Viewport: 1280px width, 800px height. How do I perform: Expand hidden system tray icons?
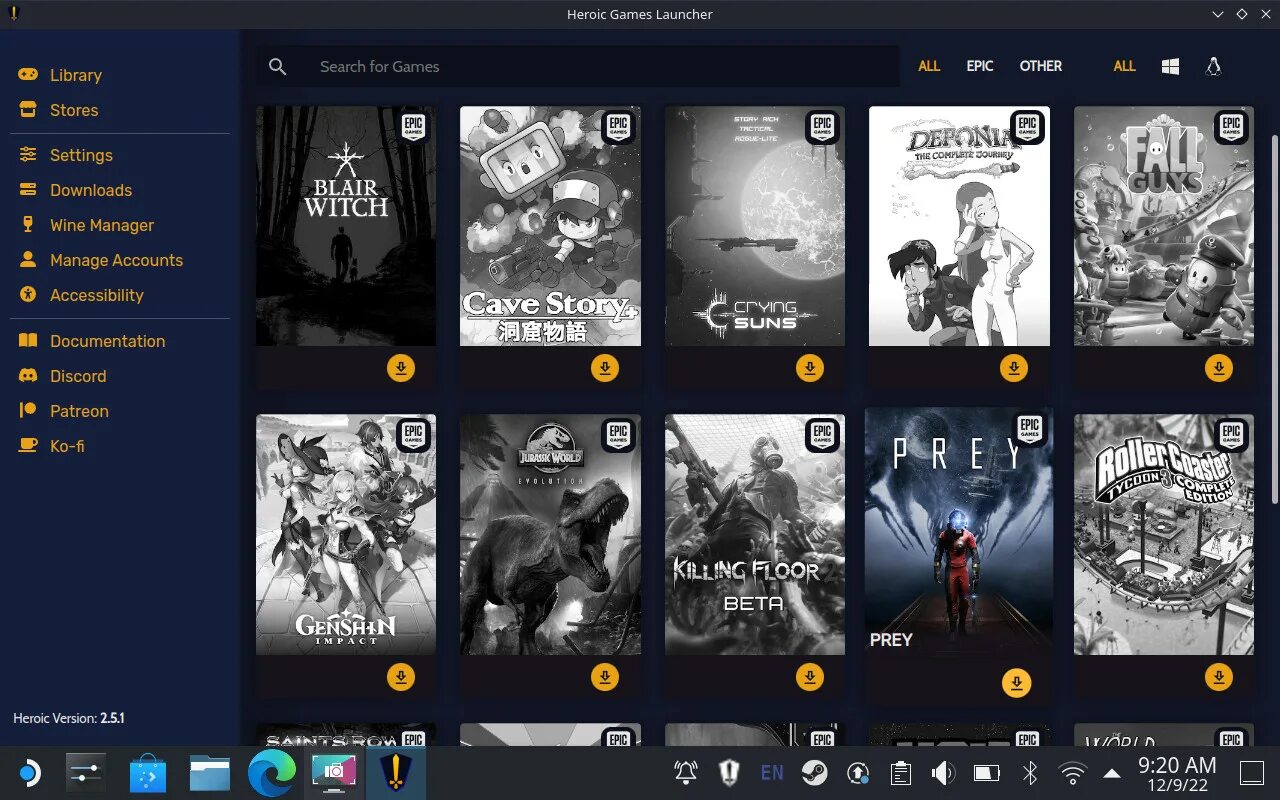point(1112,774)
